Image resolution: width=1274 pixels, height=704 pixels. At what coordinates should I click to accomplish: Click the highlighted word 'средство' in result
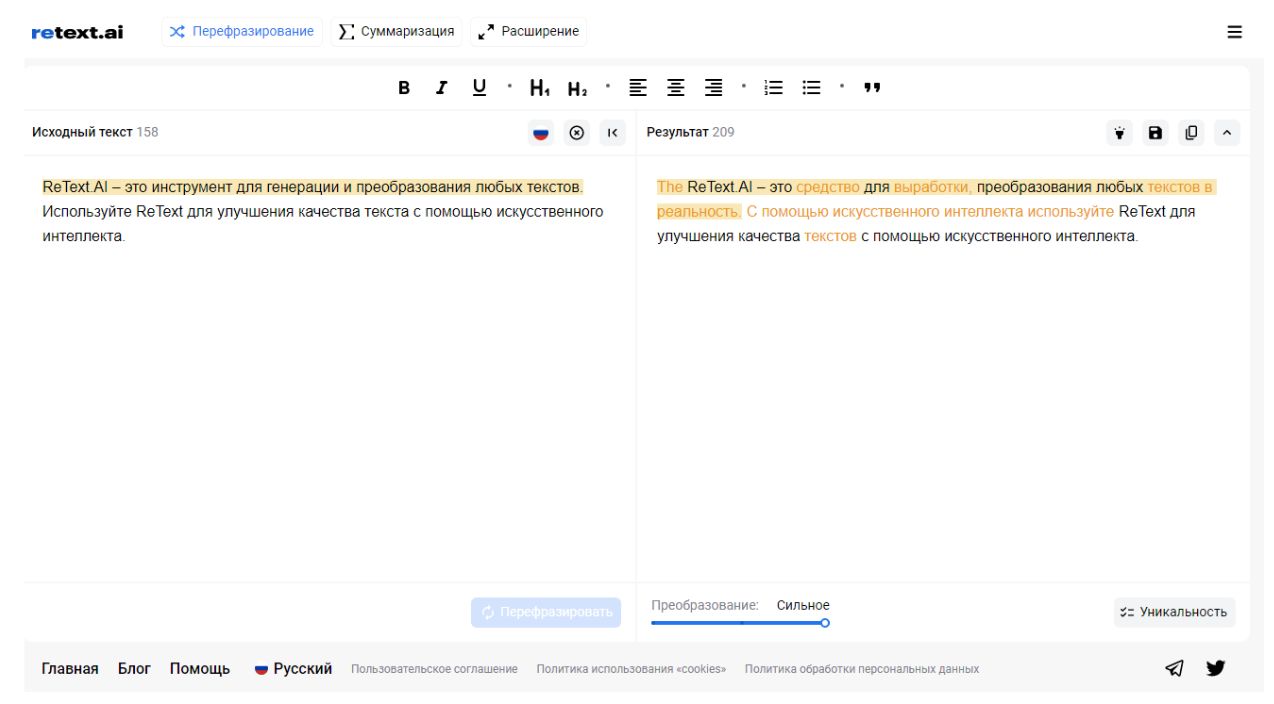(x=828, y=187)
